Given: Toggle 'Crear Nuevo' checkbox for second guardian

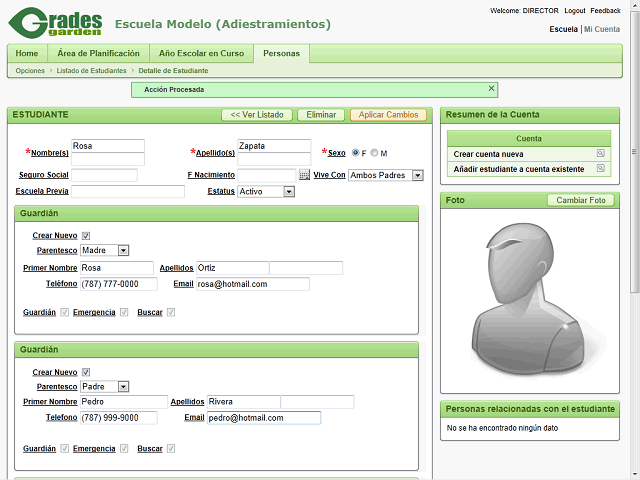Looking at the screenshot, I should click(x=86, y=372).
